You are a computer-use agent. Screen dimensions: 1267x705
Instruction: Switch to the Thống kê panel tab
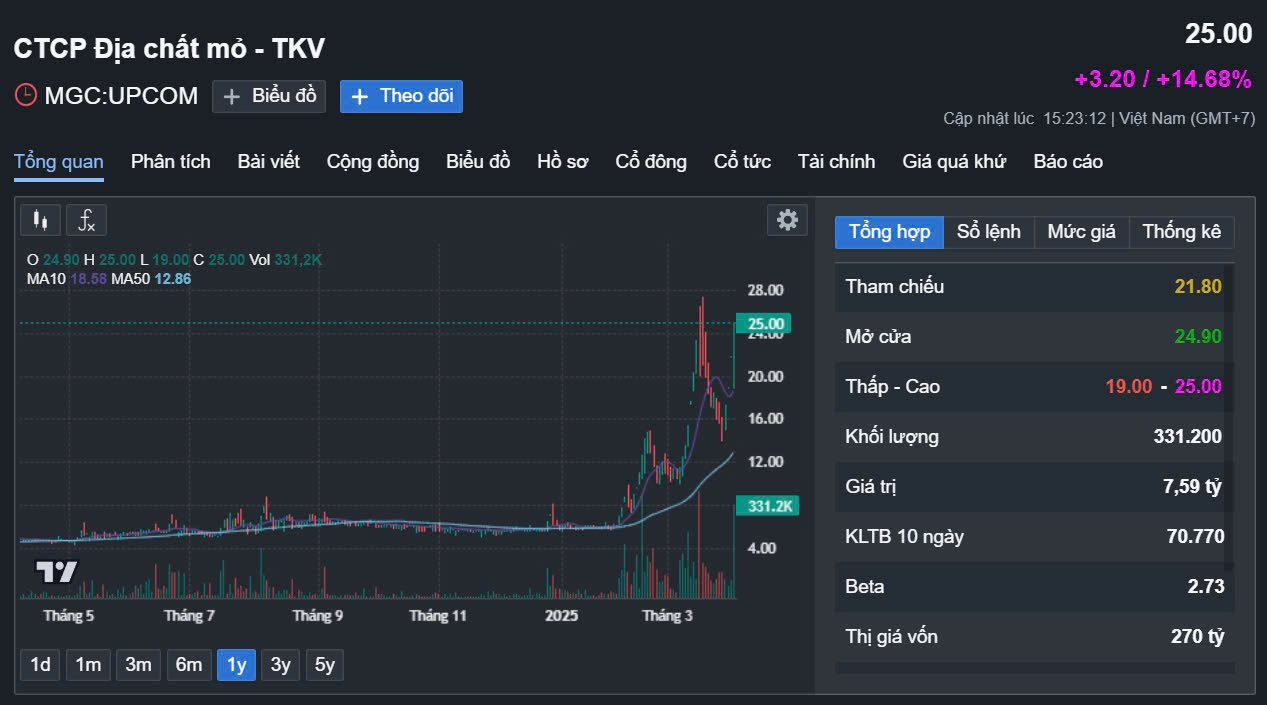pos(1182,232)
